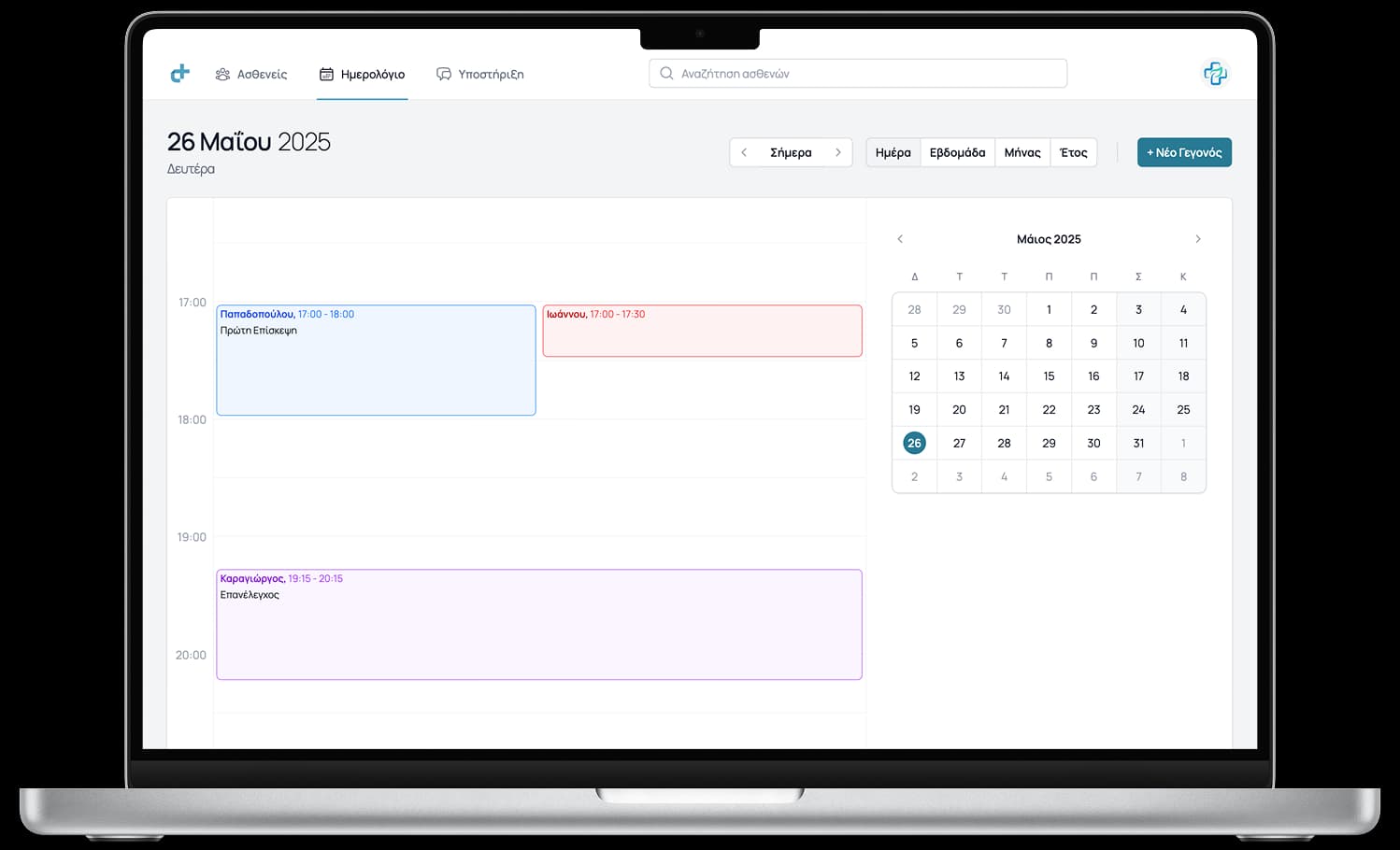Open the Παπαδοπούλου 17:00 appointment

376,361
